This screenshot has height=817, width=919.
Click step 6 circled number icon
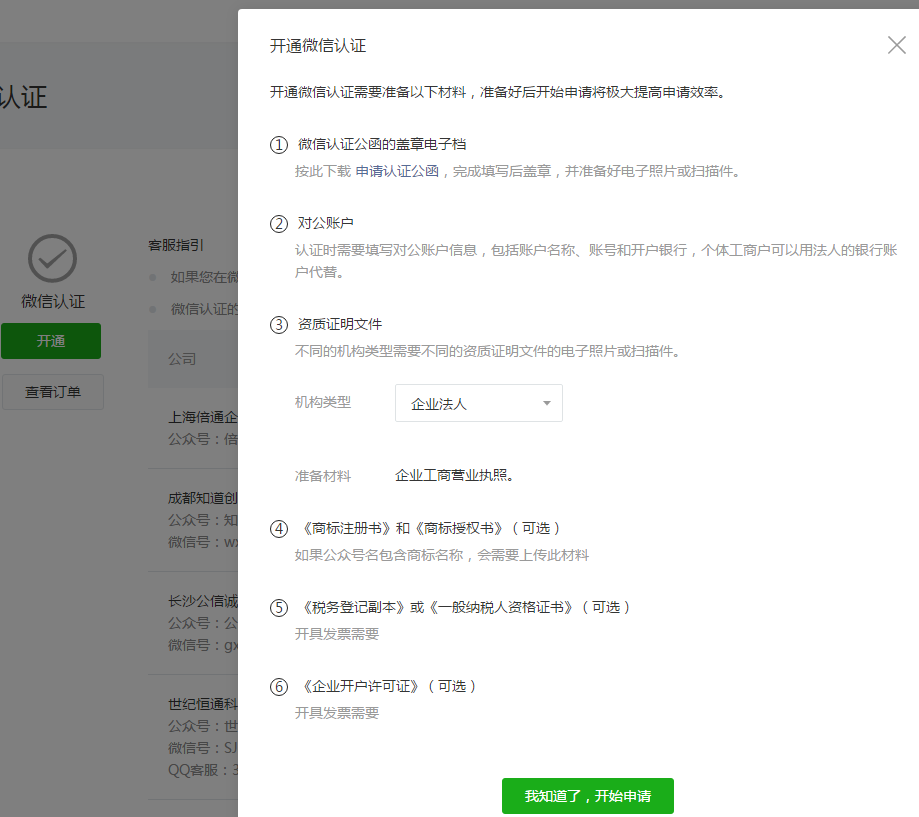(x=278, y=687)
